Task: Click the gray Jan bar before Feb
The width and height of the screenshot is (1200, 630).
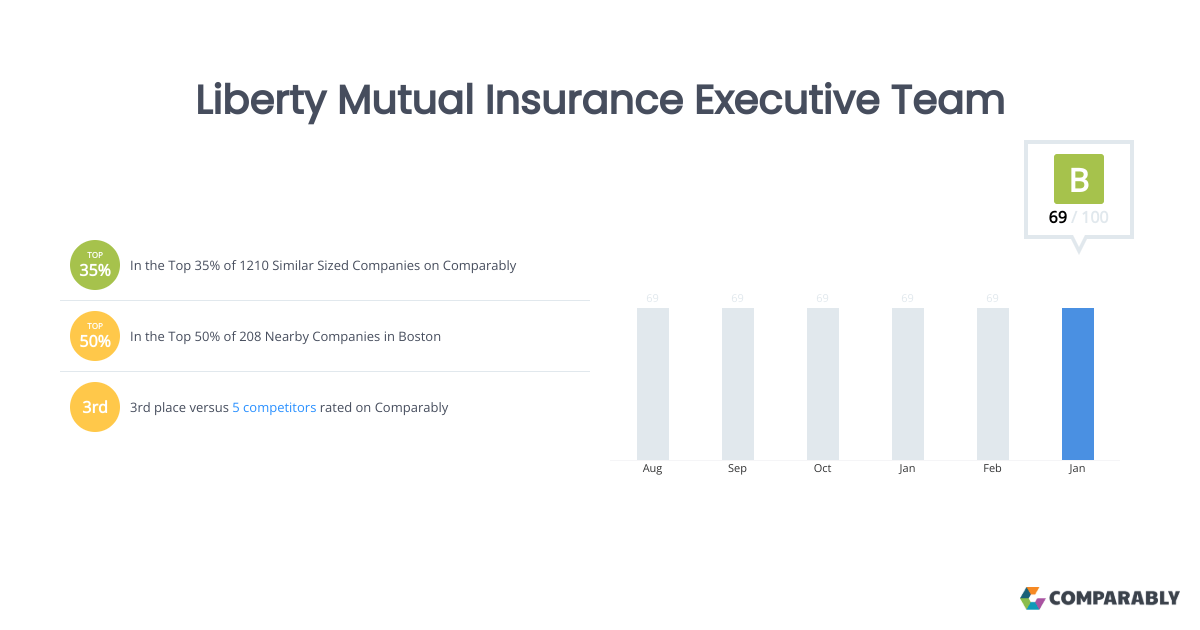Action: 907,383
